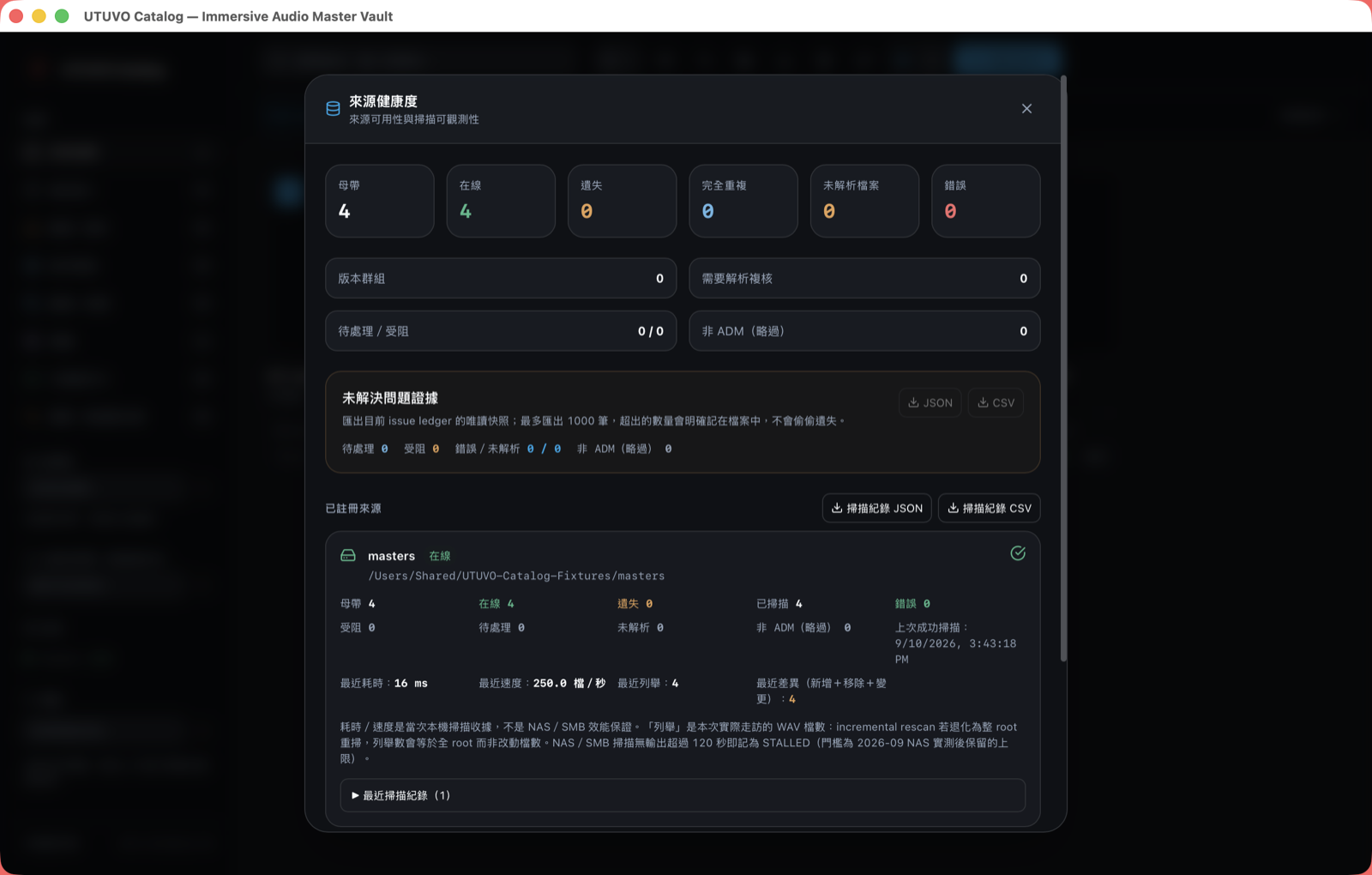The image size is (1372, 875).
Task: Click the 非 ADM（略過）row
Action: pos(864,331)
